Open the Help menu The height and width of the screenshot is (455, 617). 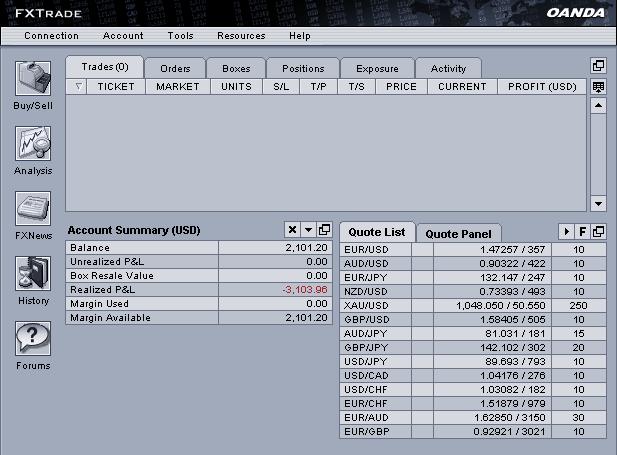pyautogui.click(x=300, y=36)
